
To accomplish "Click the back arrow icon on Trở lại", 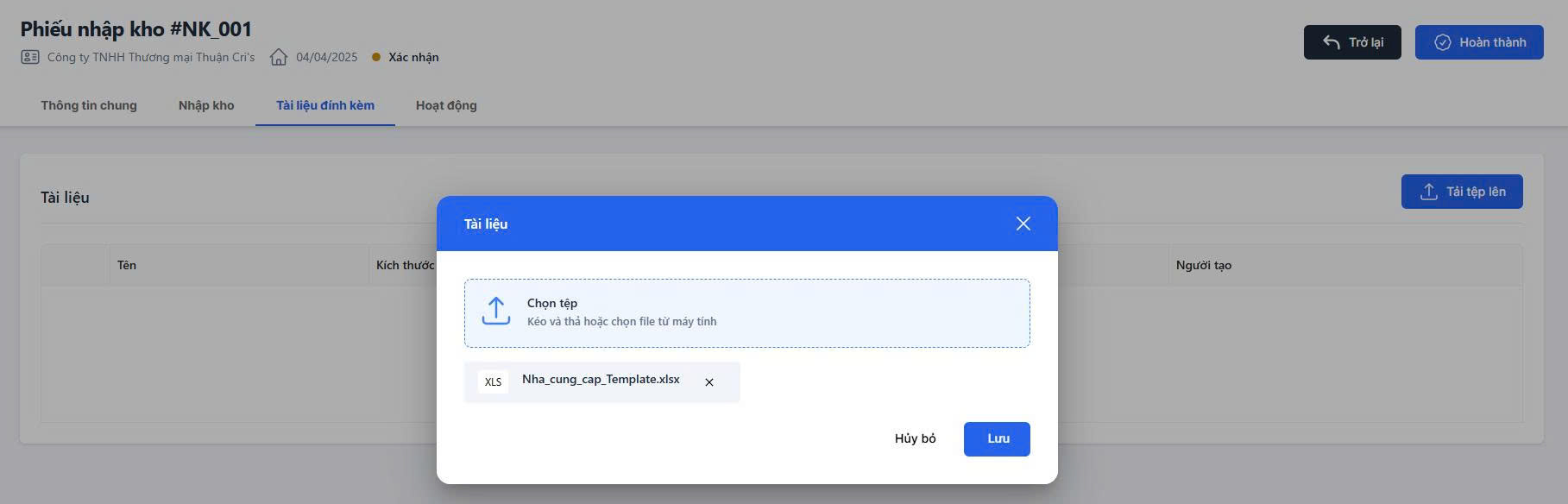I will (1332, 42).
